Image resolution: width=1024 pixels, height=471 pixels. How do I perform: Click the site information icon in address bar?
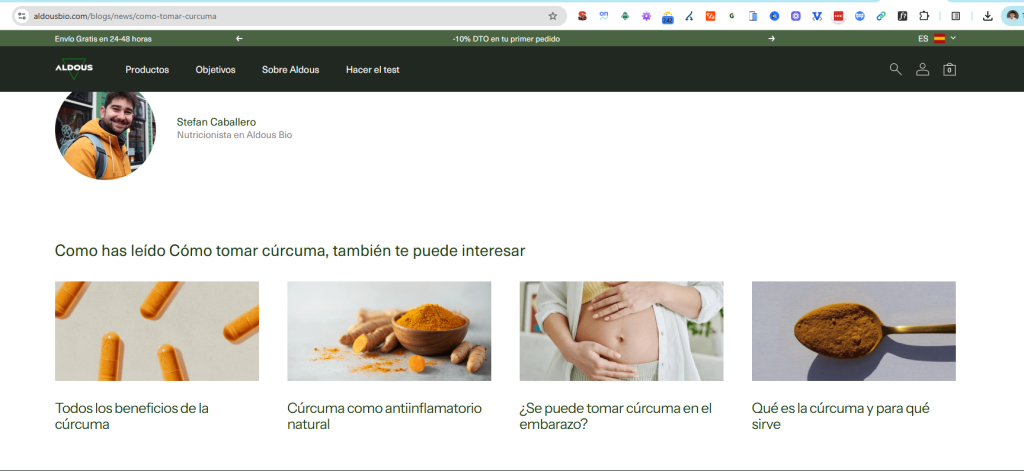point(21,16)
